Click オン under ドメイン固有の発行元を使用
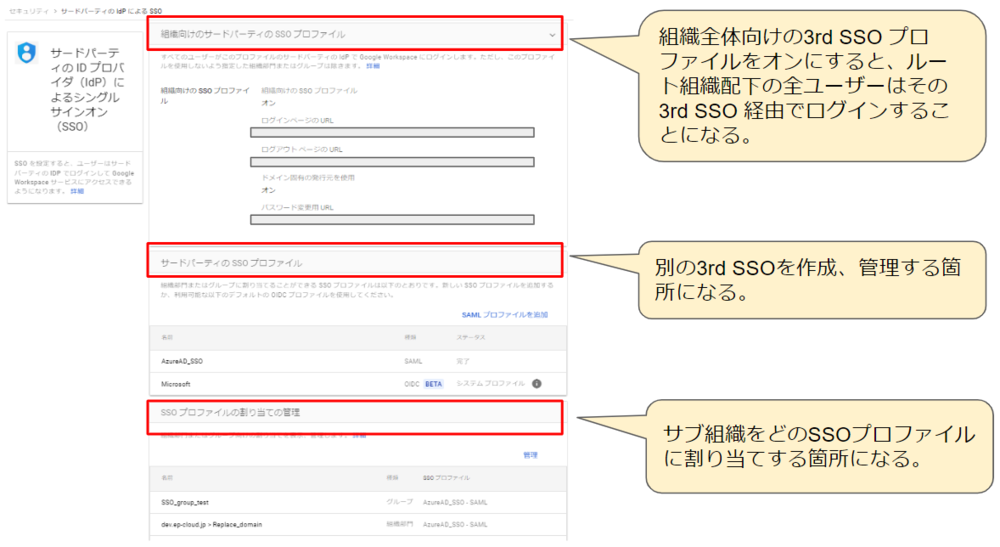This screenshot has height=547, width=1000. click(268, 190)
